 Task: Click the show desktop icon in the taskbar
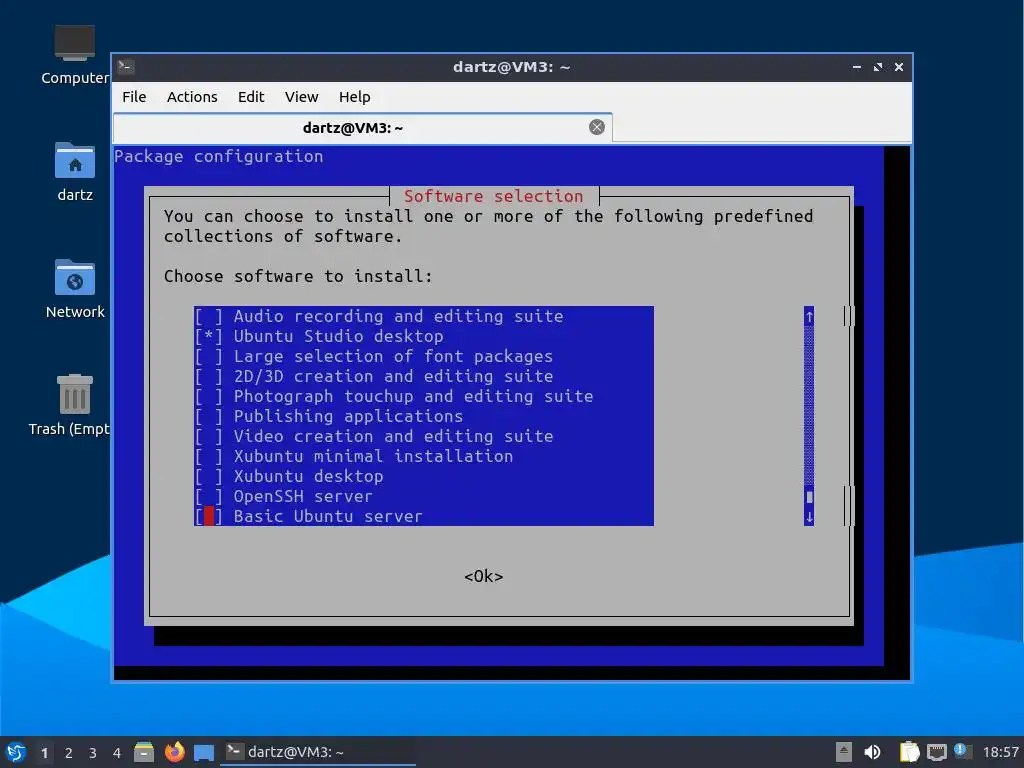click(x=204, y=753)
